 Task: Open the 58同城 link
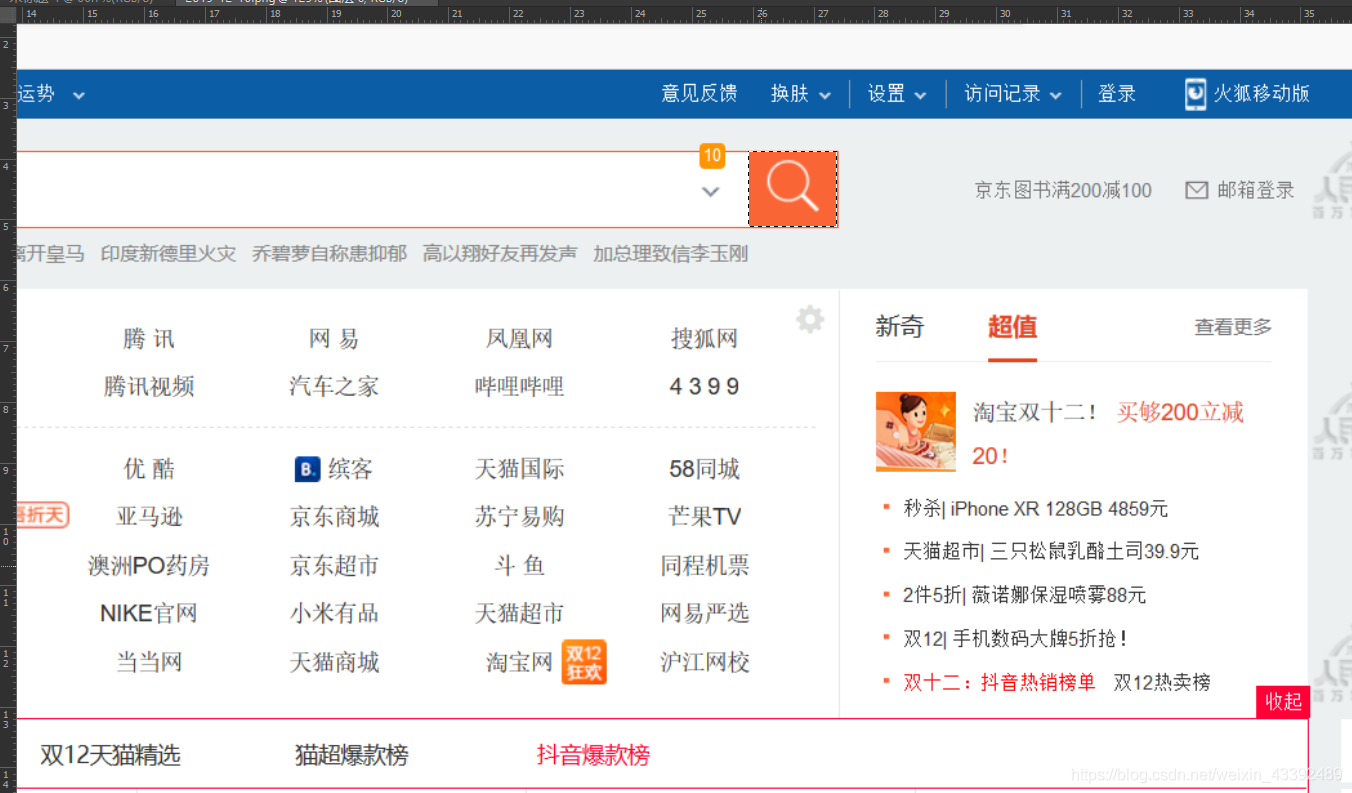(704, 469)
